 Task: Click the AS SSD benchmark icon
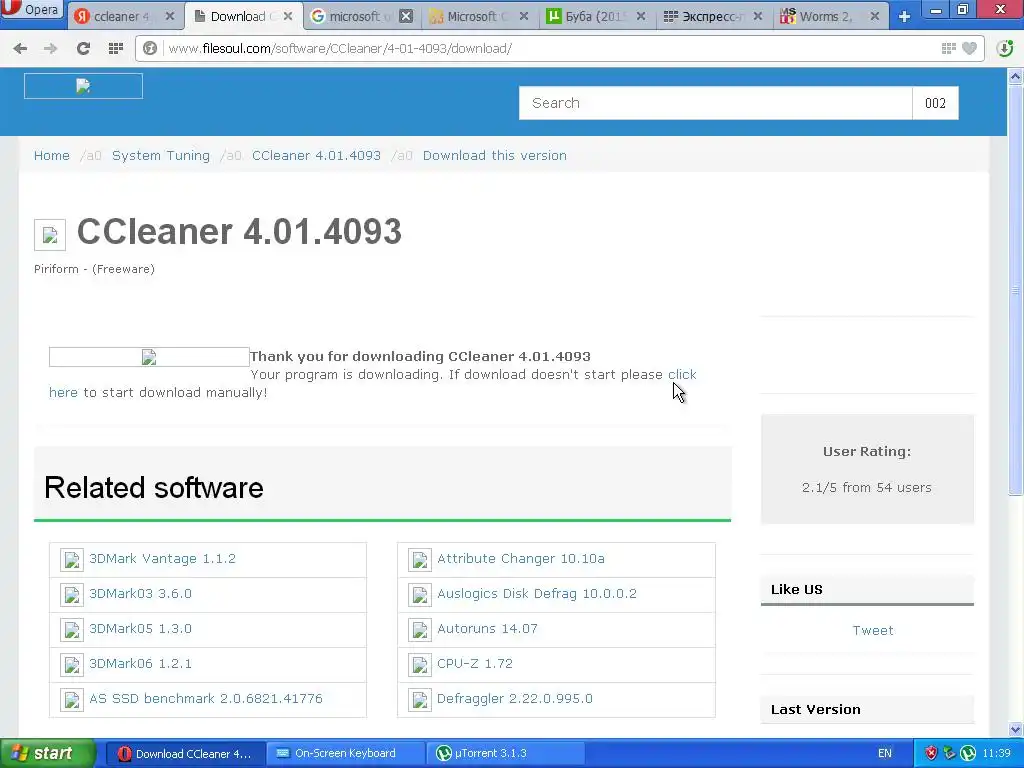(x=72, y=699)
